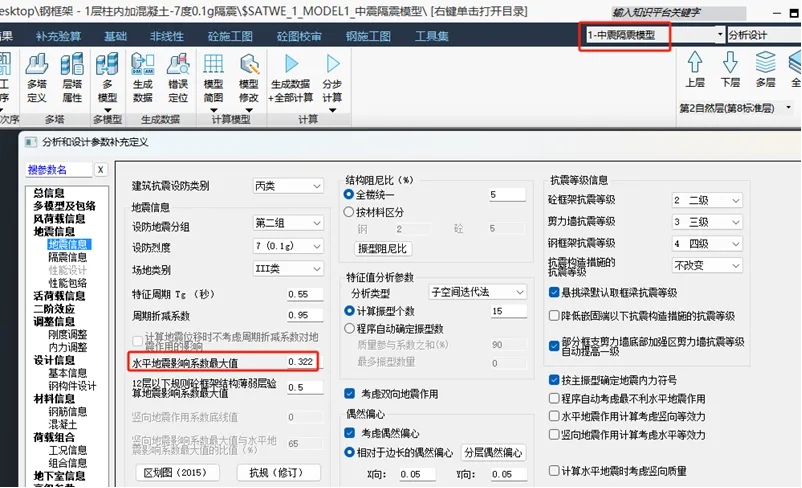Select 计算振型个数 radio
802x488 pixels.
click(x=349, y=311)
